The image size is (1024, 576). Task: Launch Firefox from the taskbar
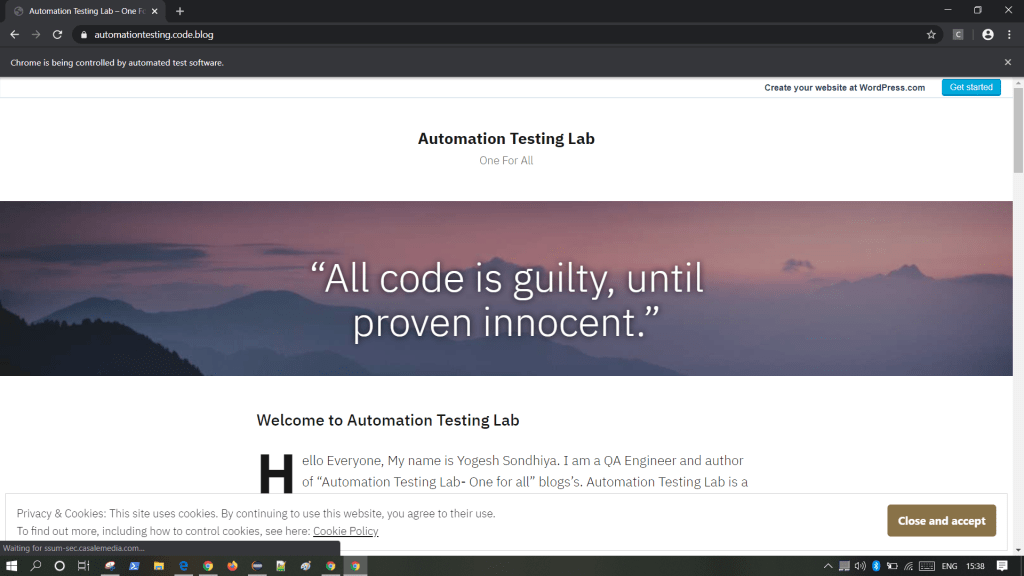point(232,566)
